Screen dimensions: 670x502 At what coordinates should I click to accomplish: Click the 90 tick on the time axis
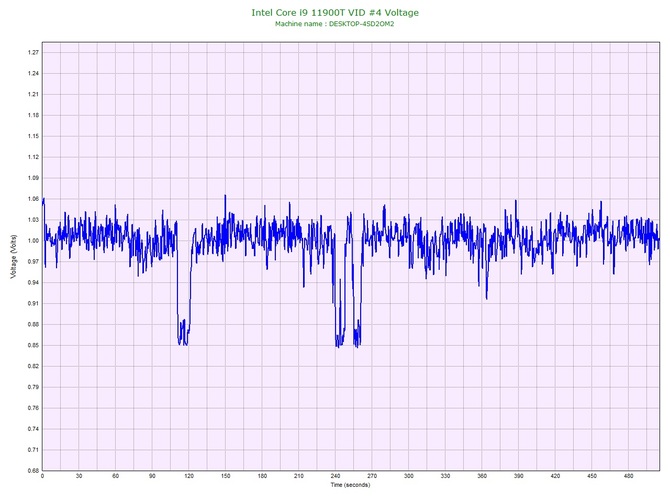152,476
